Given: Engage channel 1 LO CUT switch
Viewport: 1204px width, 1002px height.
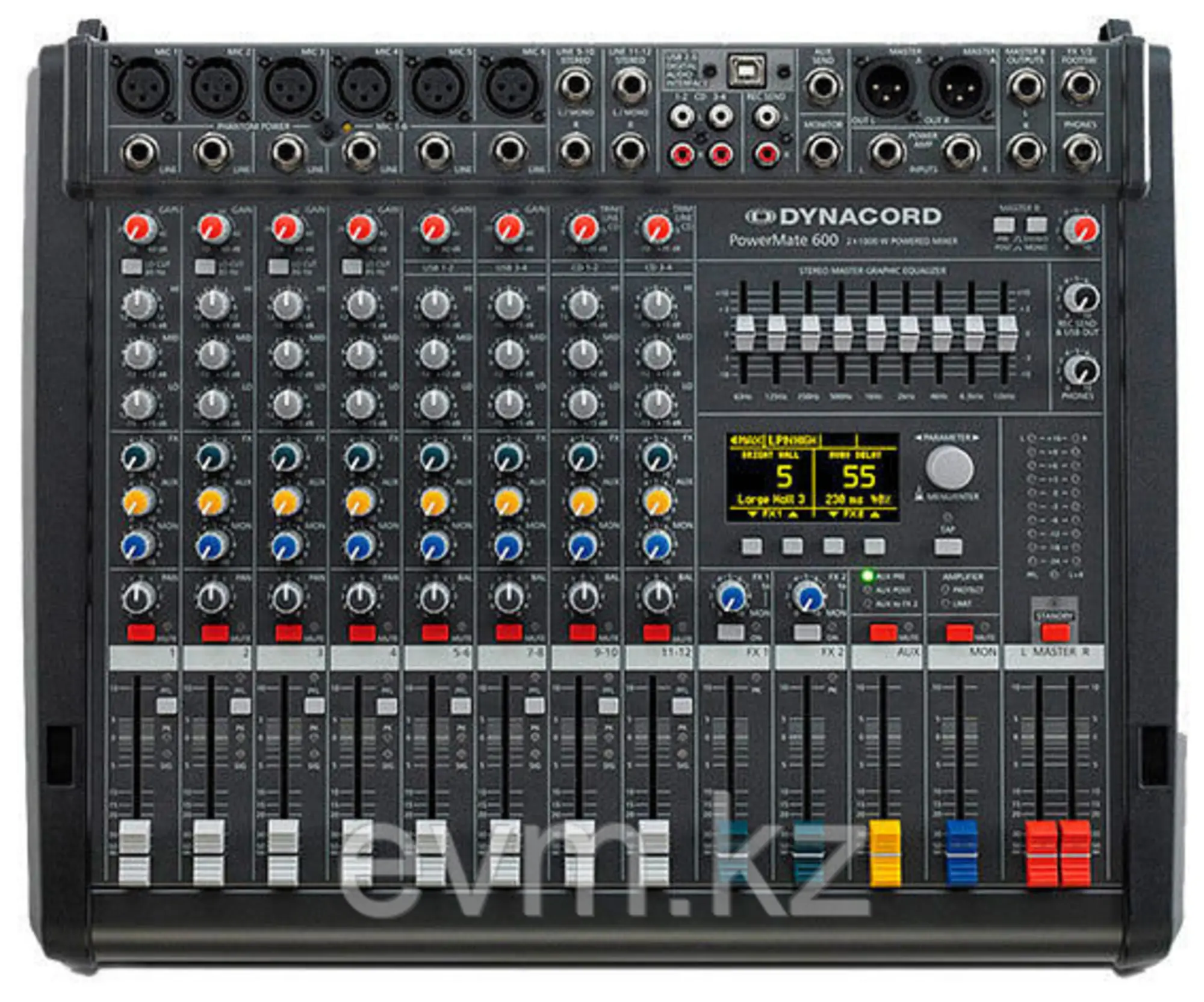Looking at the screenshot, I should coord(131,267).
